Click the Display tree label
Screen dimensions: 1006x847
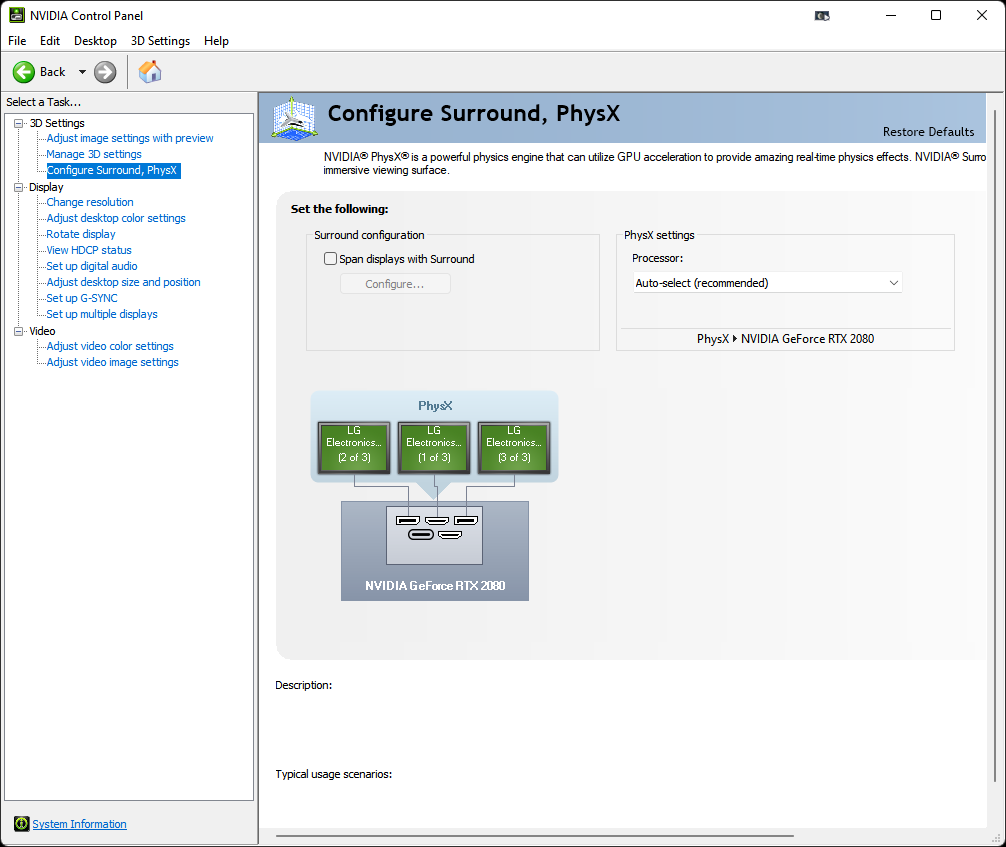pyautogui.click(x=46, y=187)
